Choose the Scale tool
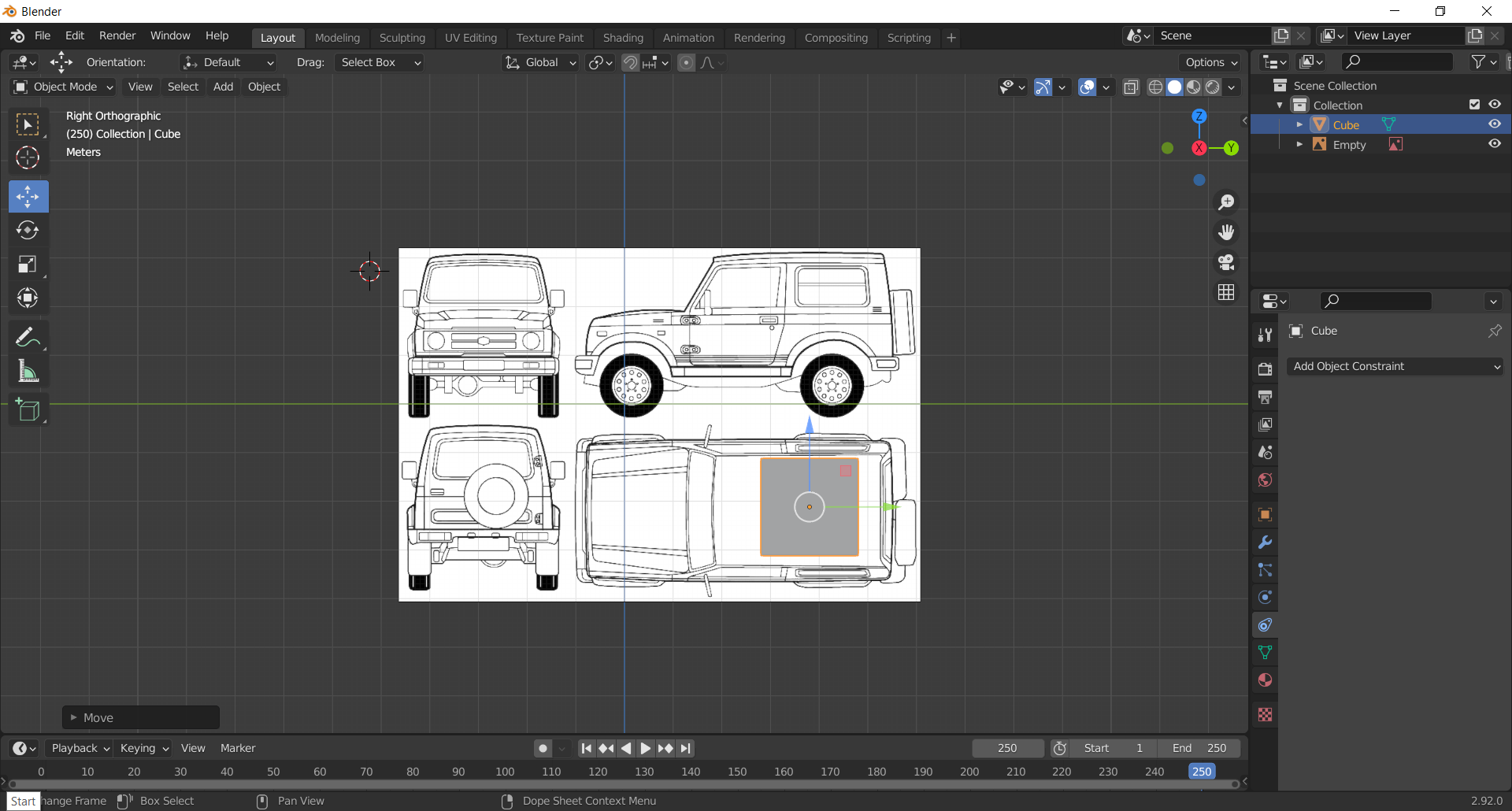 click(28, 264)
